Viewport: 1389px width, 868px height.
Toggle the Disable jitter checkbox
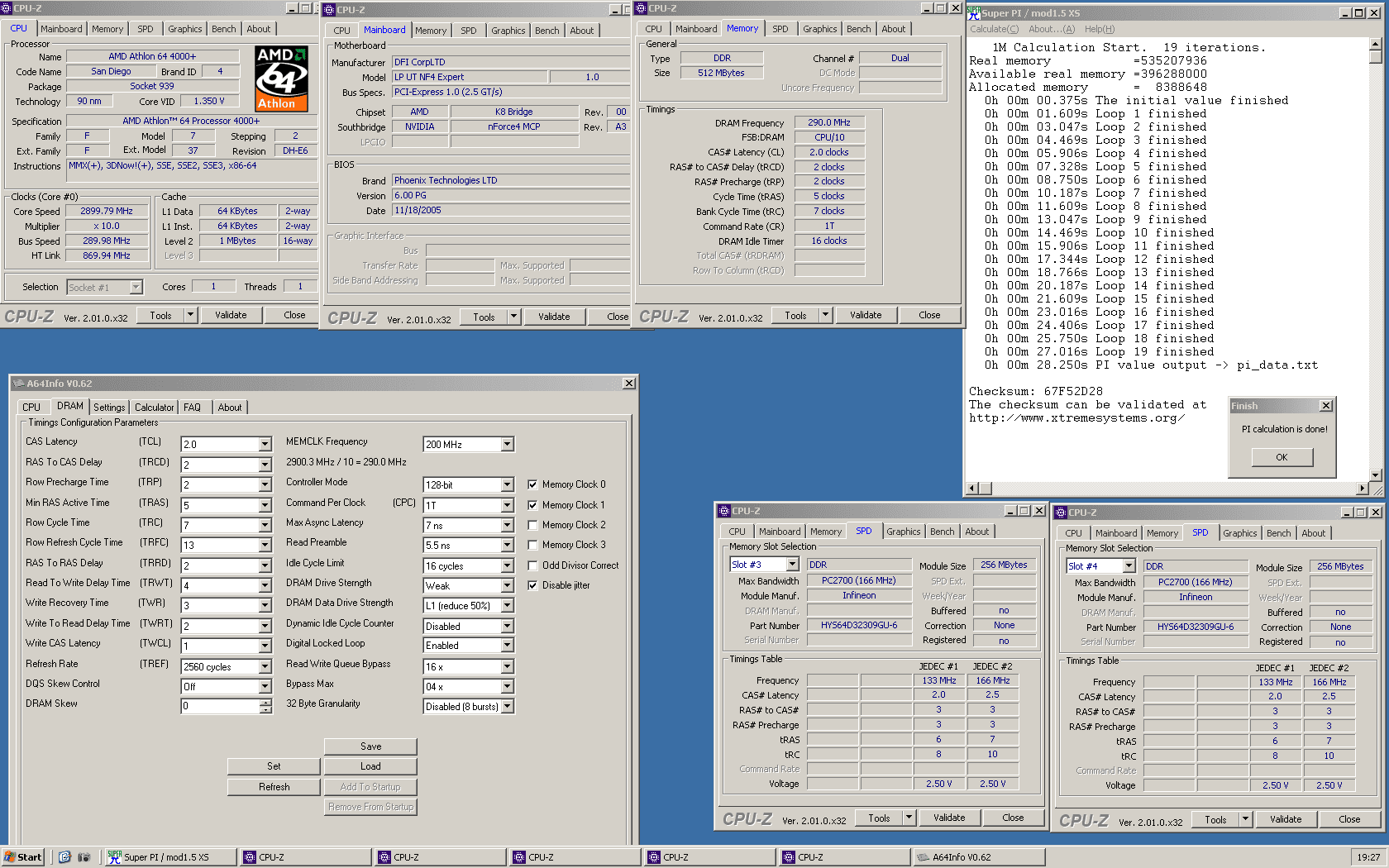pyautogui.click(x=533, y=585)
